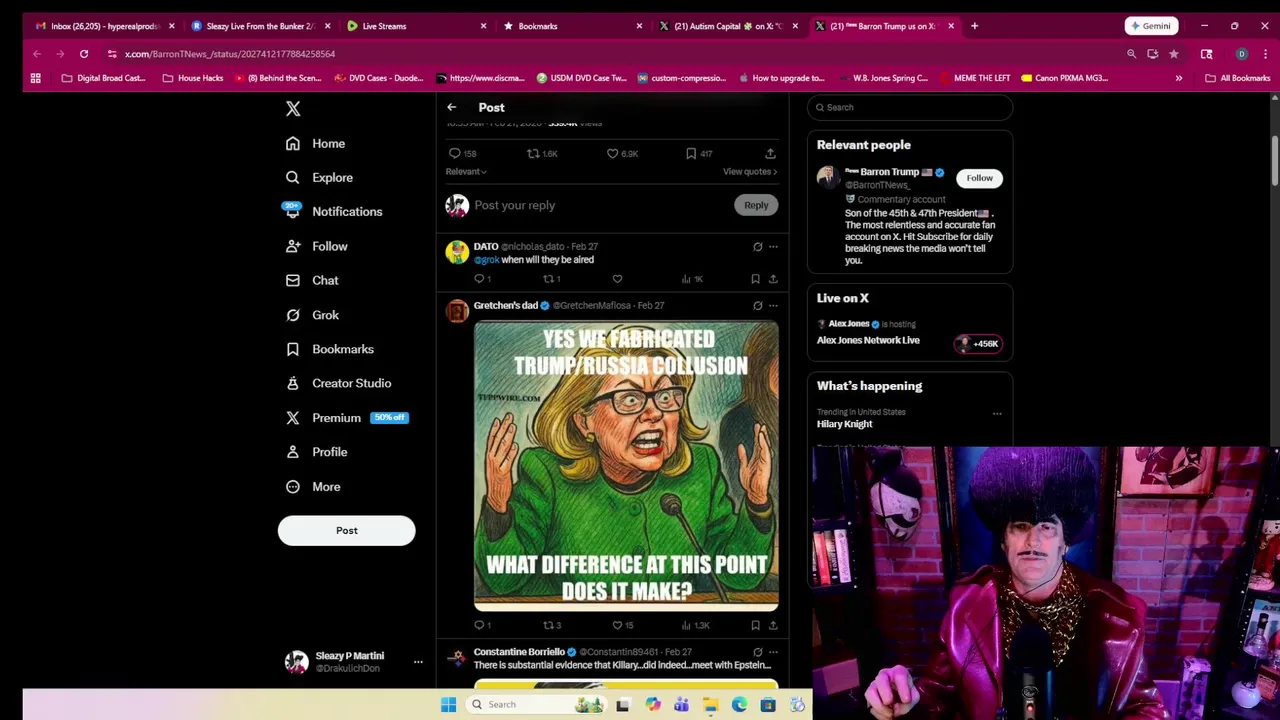1280x720 pixels.
Task: Click the gray Reply button
Action: click(756, 205)
